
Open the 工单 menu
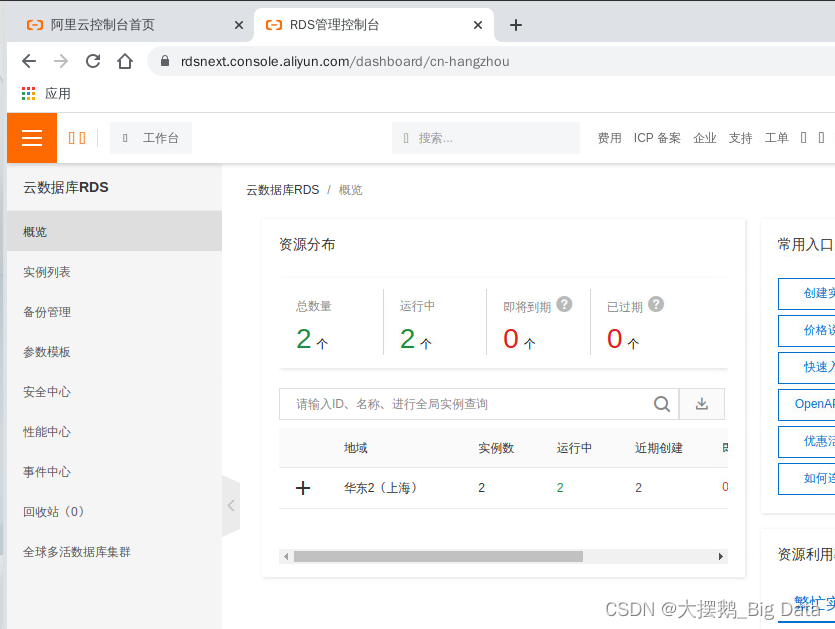(776, 138)
